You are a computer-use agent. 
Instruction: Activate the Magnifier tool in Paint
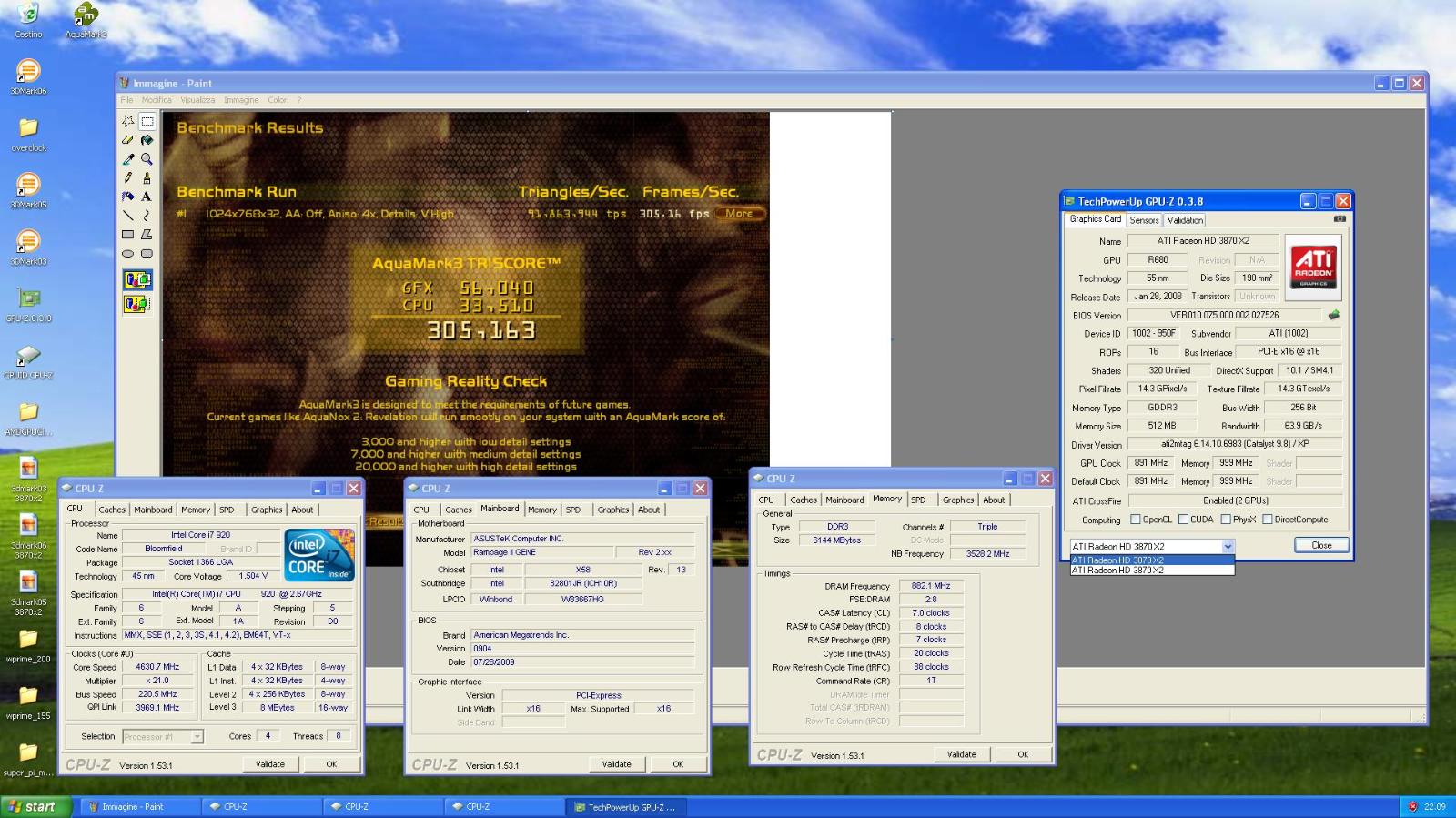(x=147, y=159)
